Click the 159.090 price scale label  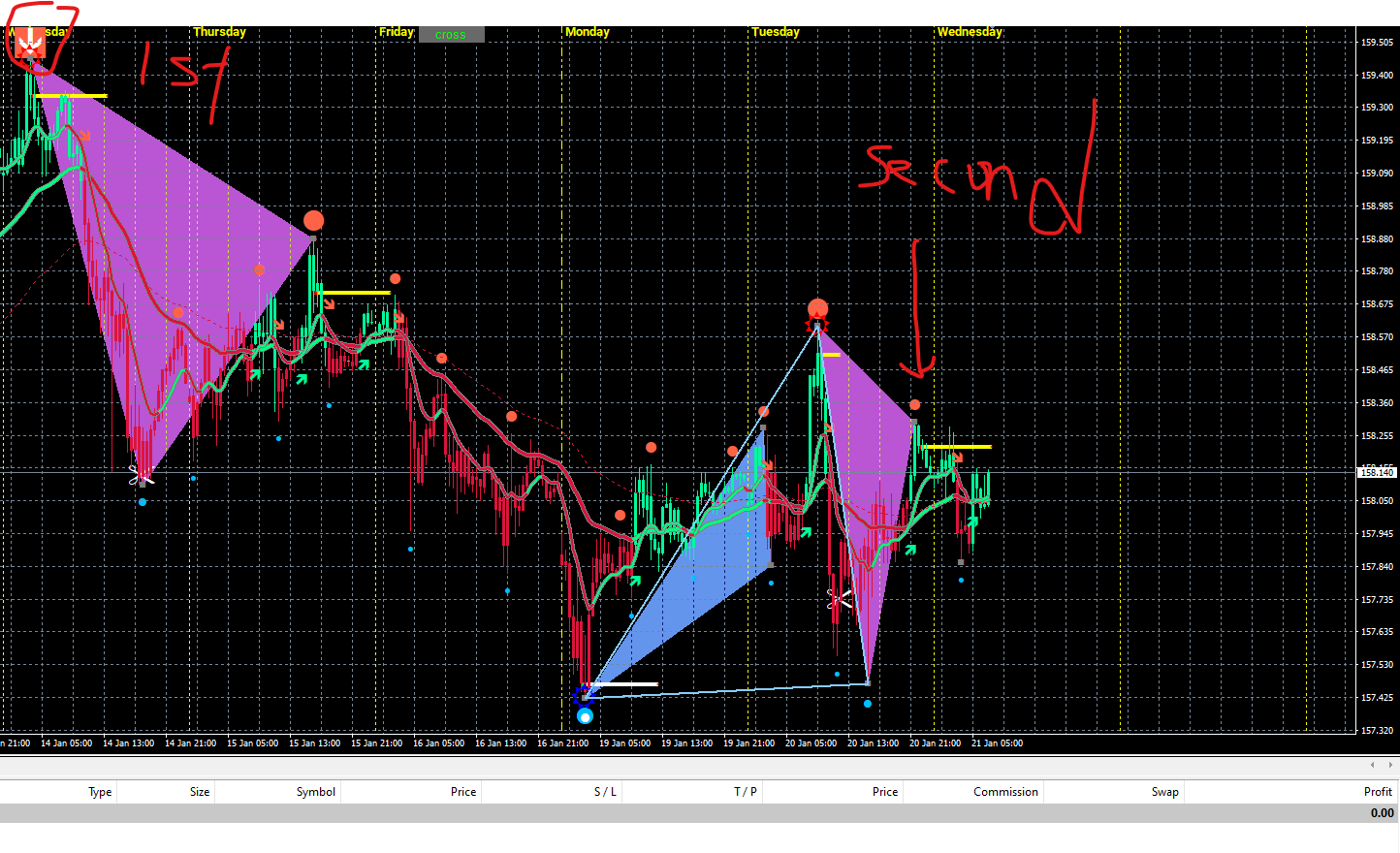click(1377, 174)
